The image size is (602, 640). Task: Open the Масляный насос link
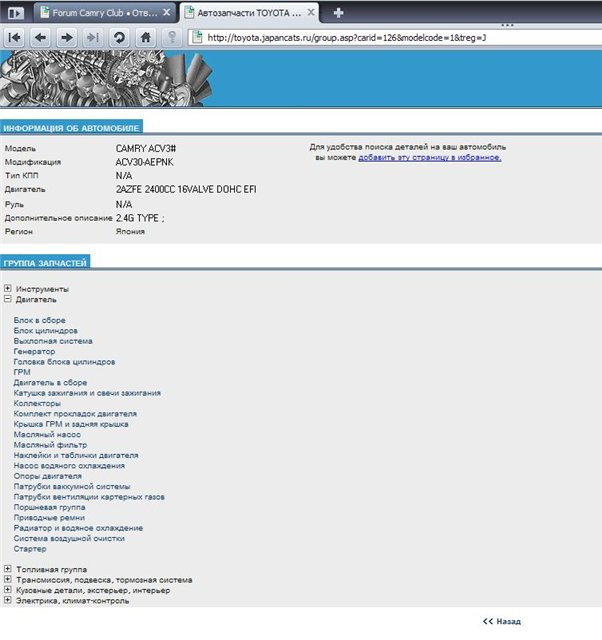click(47, 435)
